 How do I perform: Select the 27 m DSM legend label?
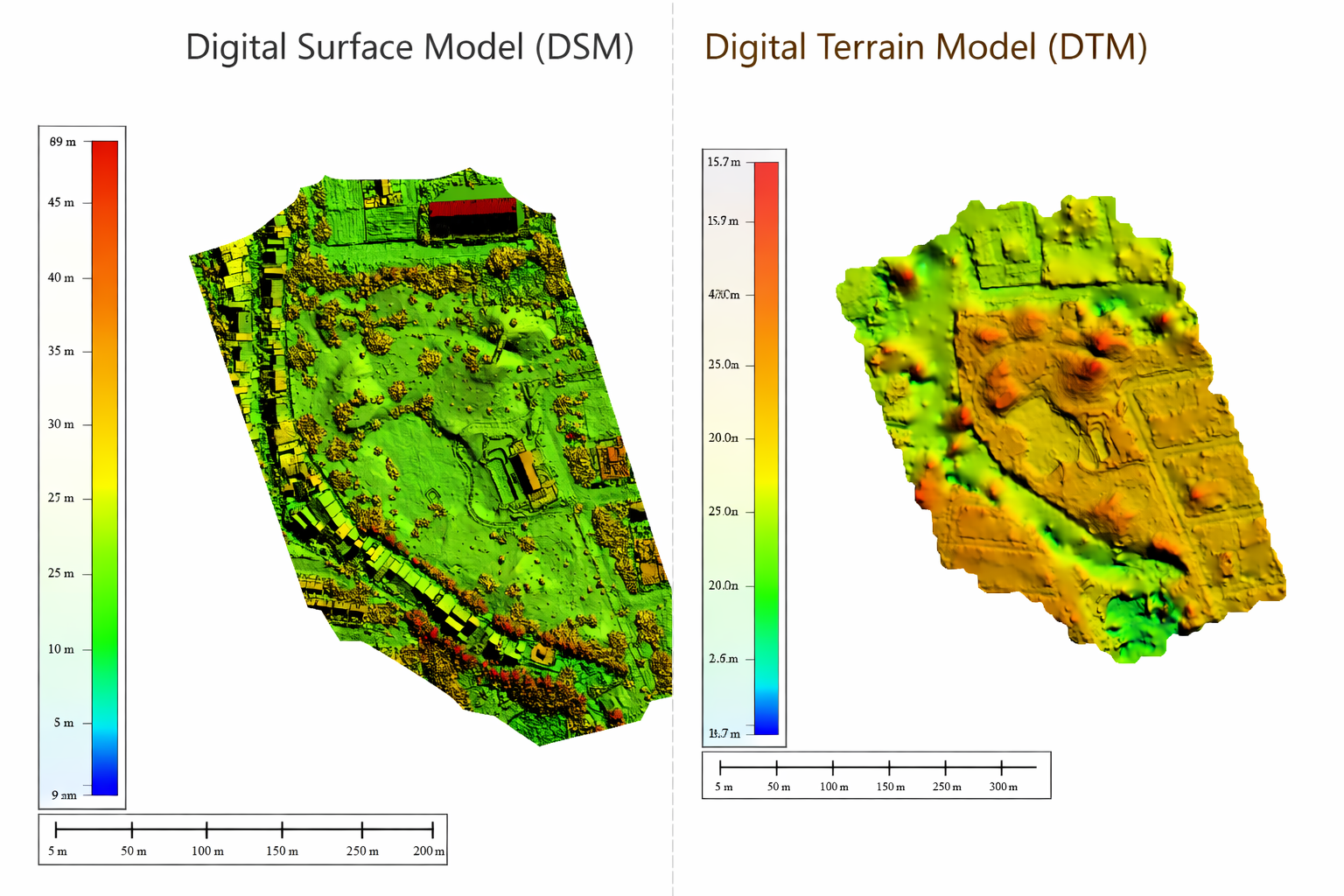click(61, 499)
